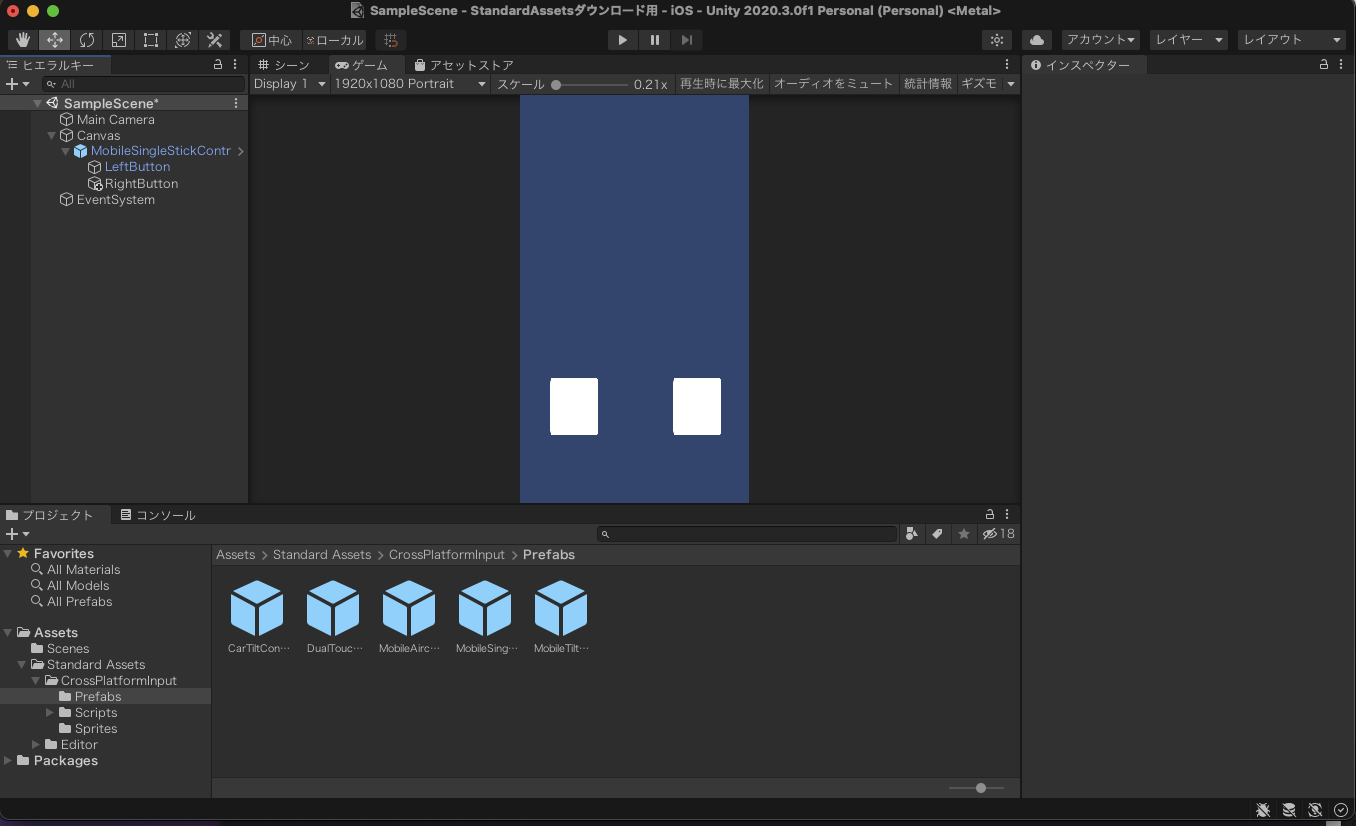The image size is (1356, 826).
Task: Toggle 再生時に最大化 option
Action: (721, 84)
